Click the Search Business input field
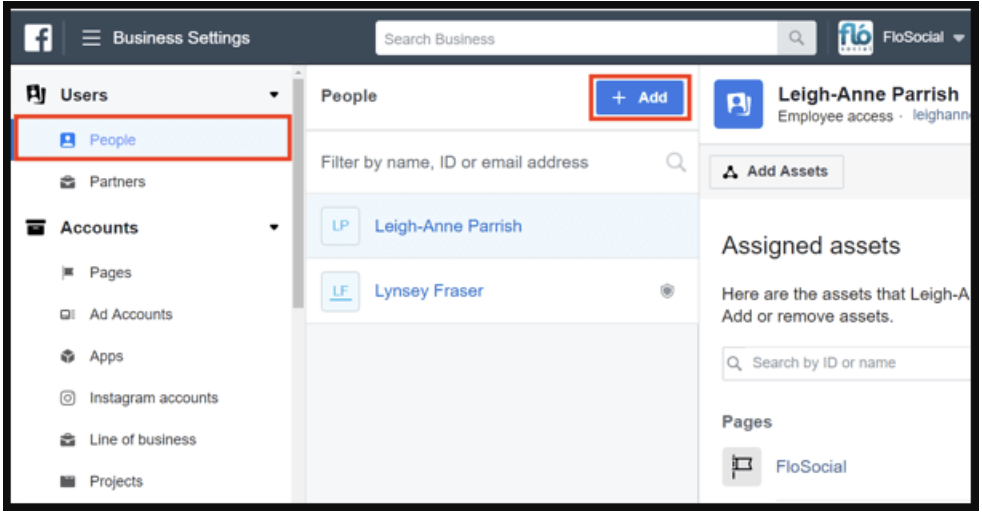 point(577,39)
